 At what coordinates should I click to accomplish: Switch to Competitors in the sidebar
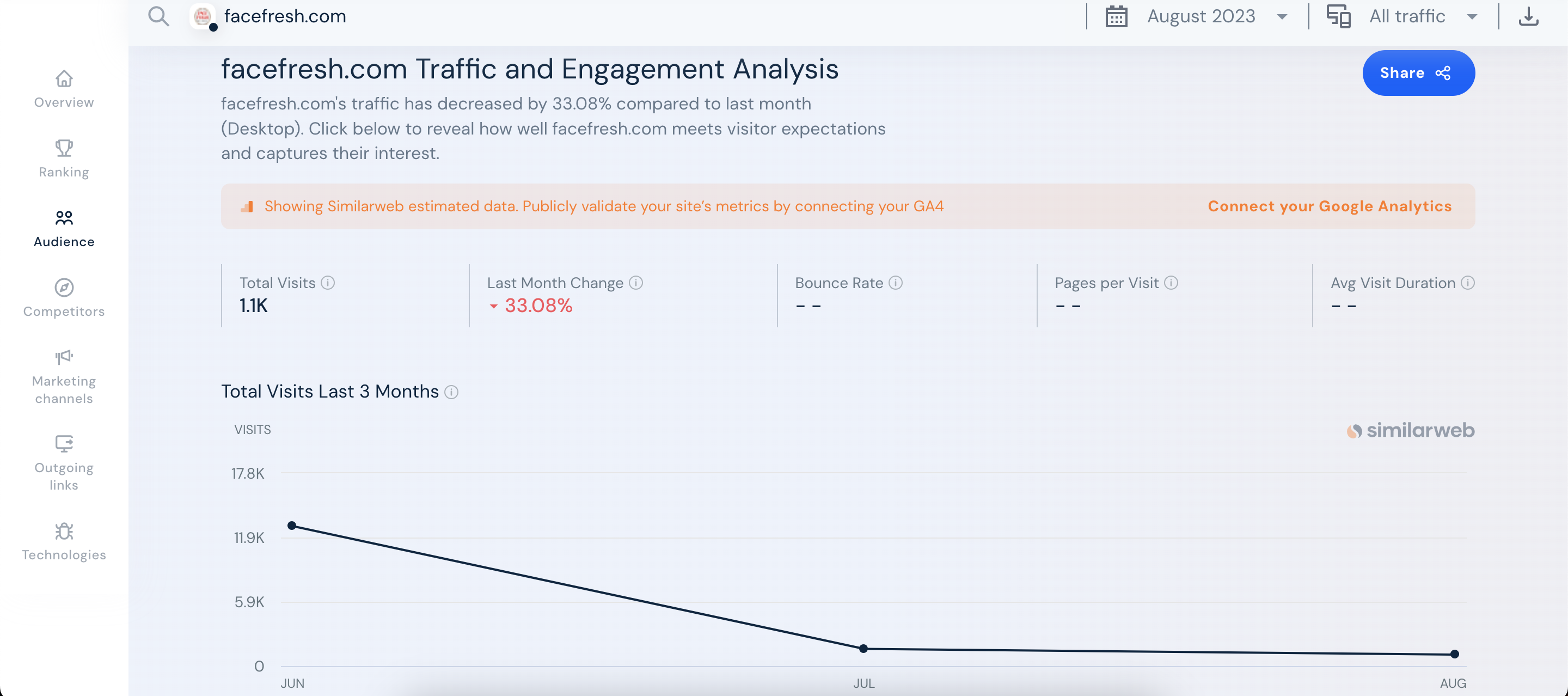point(64,298)
